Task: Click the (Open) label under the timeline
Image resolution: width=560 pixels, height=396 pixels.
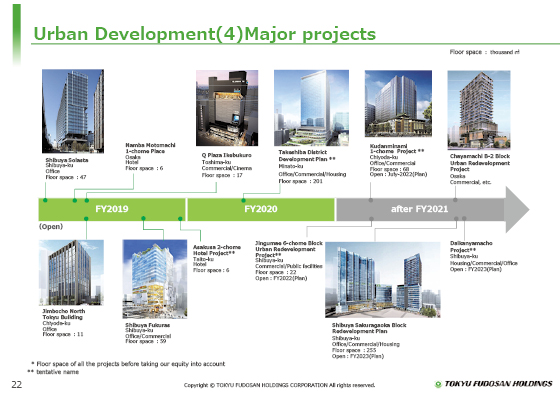Action: (51, 227)
